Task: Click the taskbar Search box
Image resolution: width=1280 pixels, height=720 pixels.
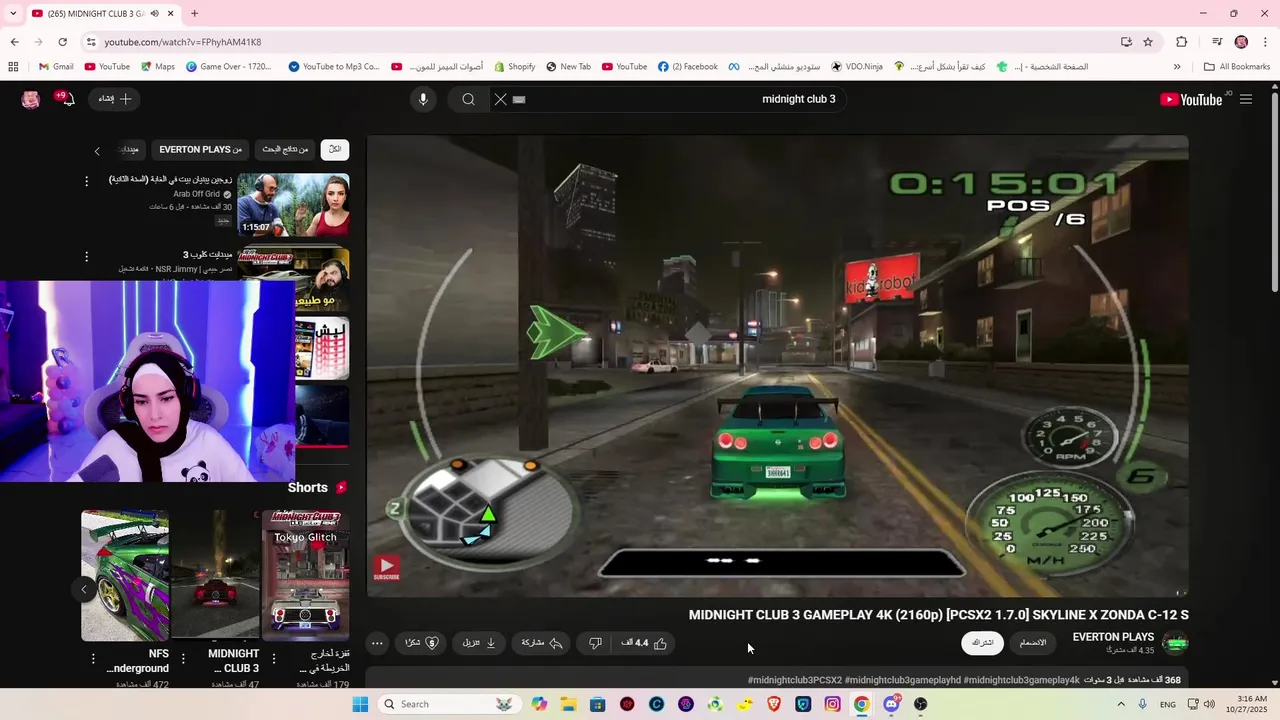Action: tap(447, 704)
